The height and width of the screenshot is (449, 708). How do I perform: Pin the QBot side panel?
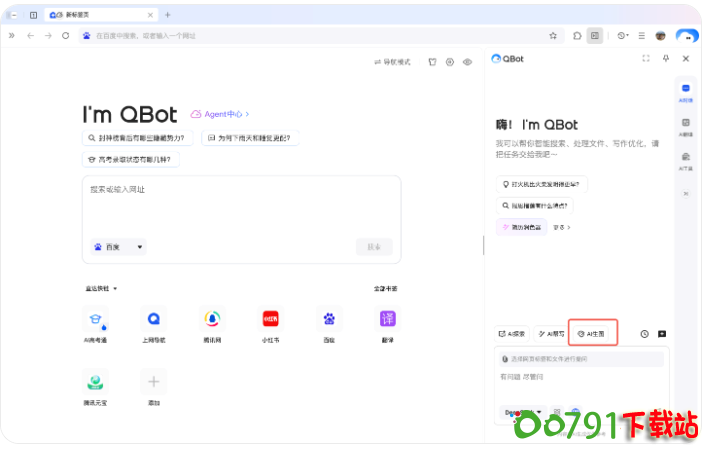(666, 58)
